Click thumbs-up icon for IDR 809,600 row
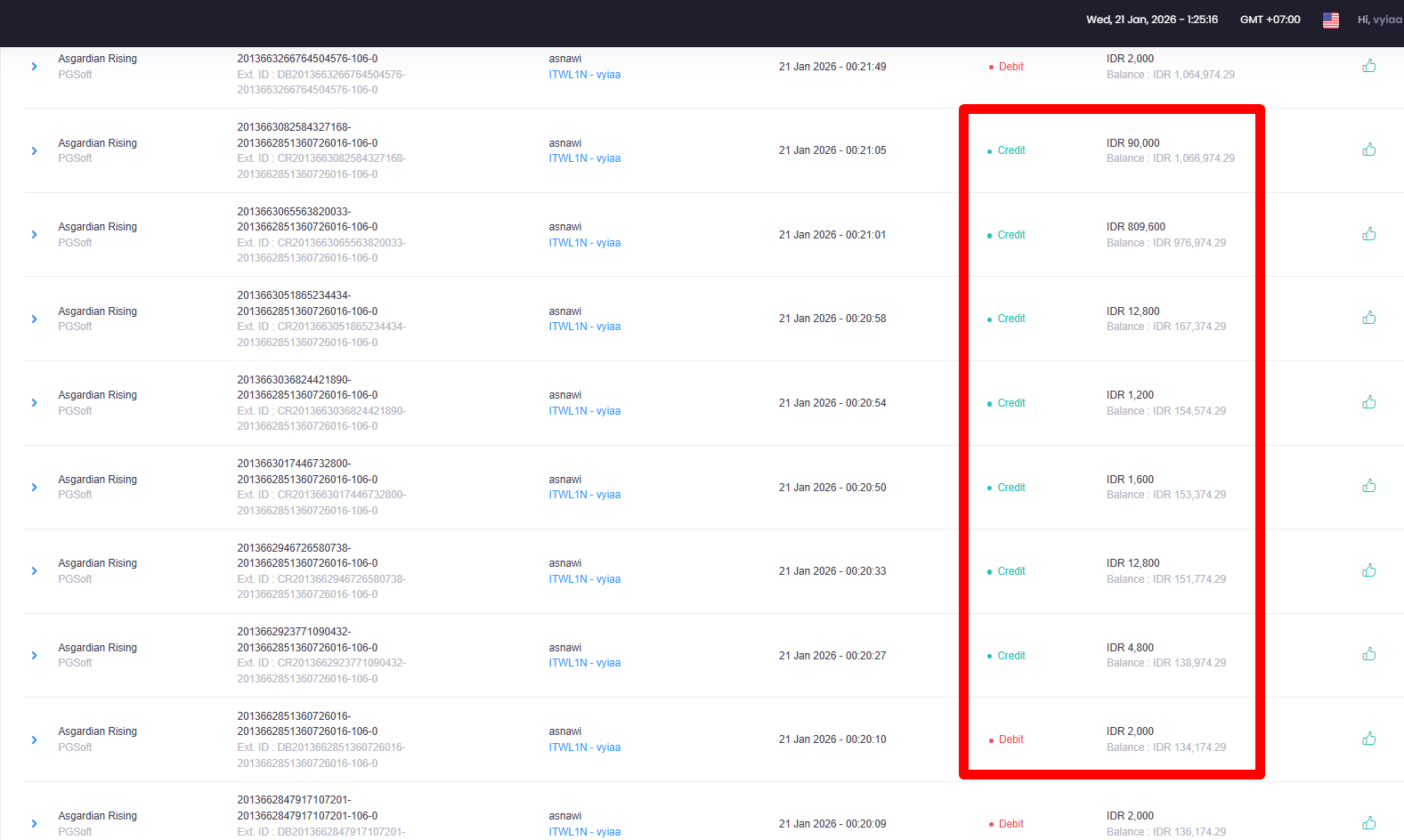 (x=1369, y=234)
